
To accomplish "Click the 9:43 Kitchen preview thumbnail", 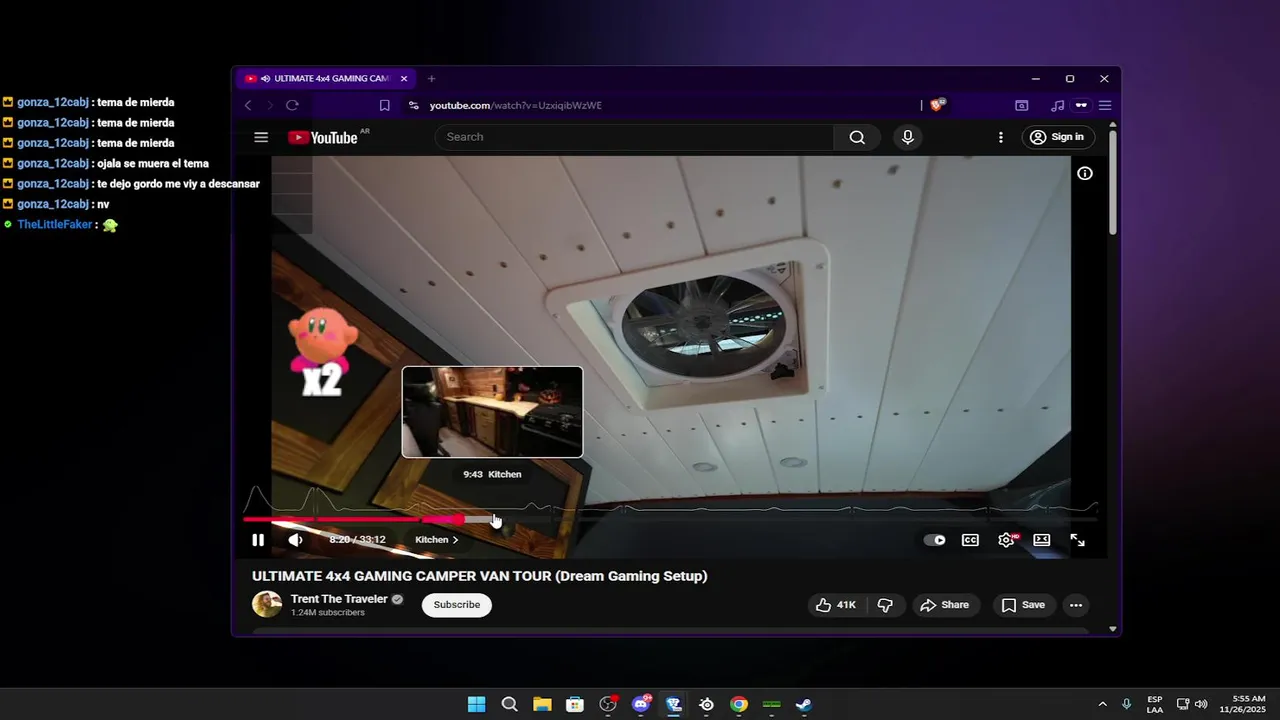I will click(x=492, y=412).
